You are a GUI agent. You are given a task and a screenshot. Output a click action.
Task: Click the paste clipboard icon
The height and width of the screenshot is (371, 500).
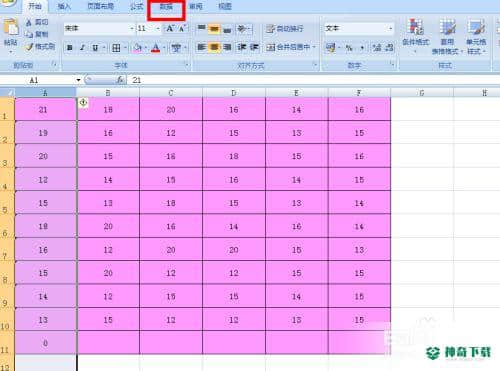click(11, 33)
